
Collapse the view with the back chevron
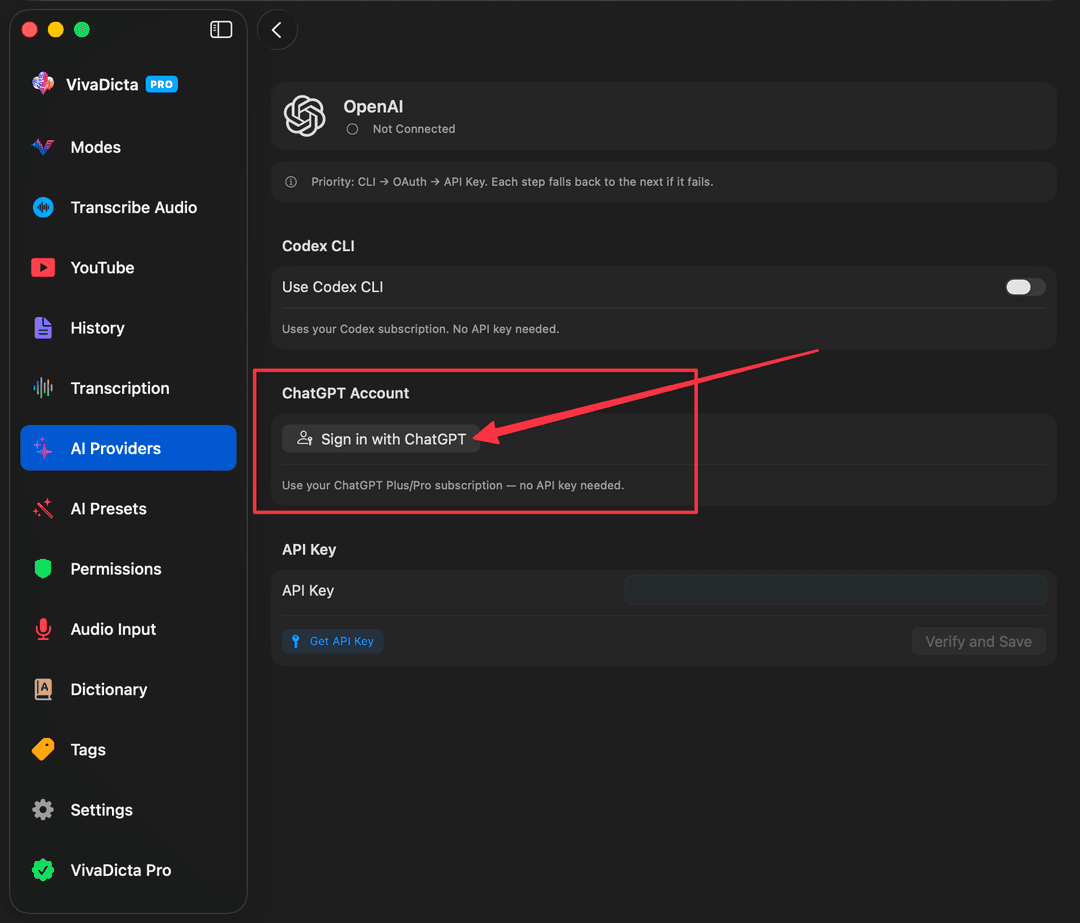pyautogui.click(x=277, y=29)
